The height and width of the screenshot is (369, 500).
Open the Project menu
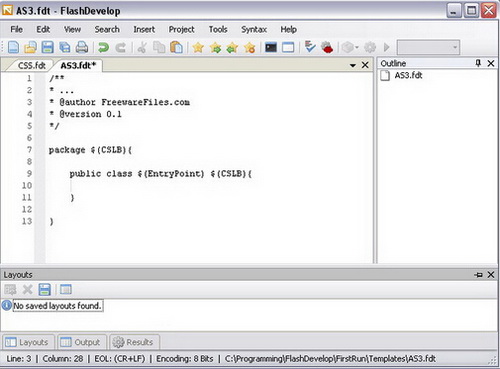coord(181,29)
